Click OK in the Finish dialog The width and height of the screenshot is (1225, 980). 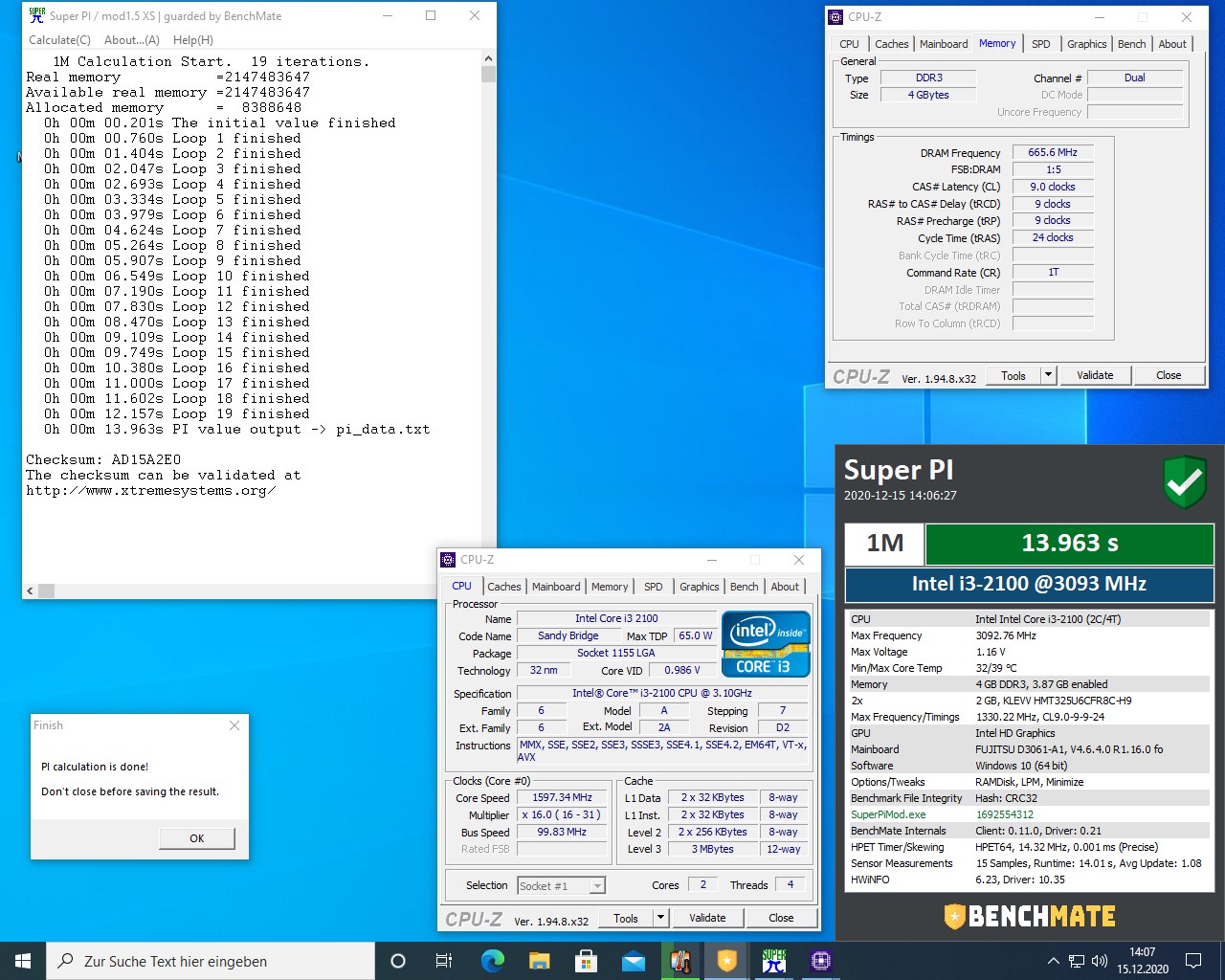(196, 837)
